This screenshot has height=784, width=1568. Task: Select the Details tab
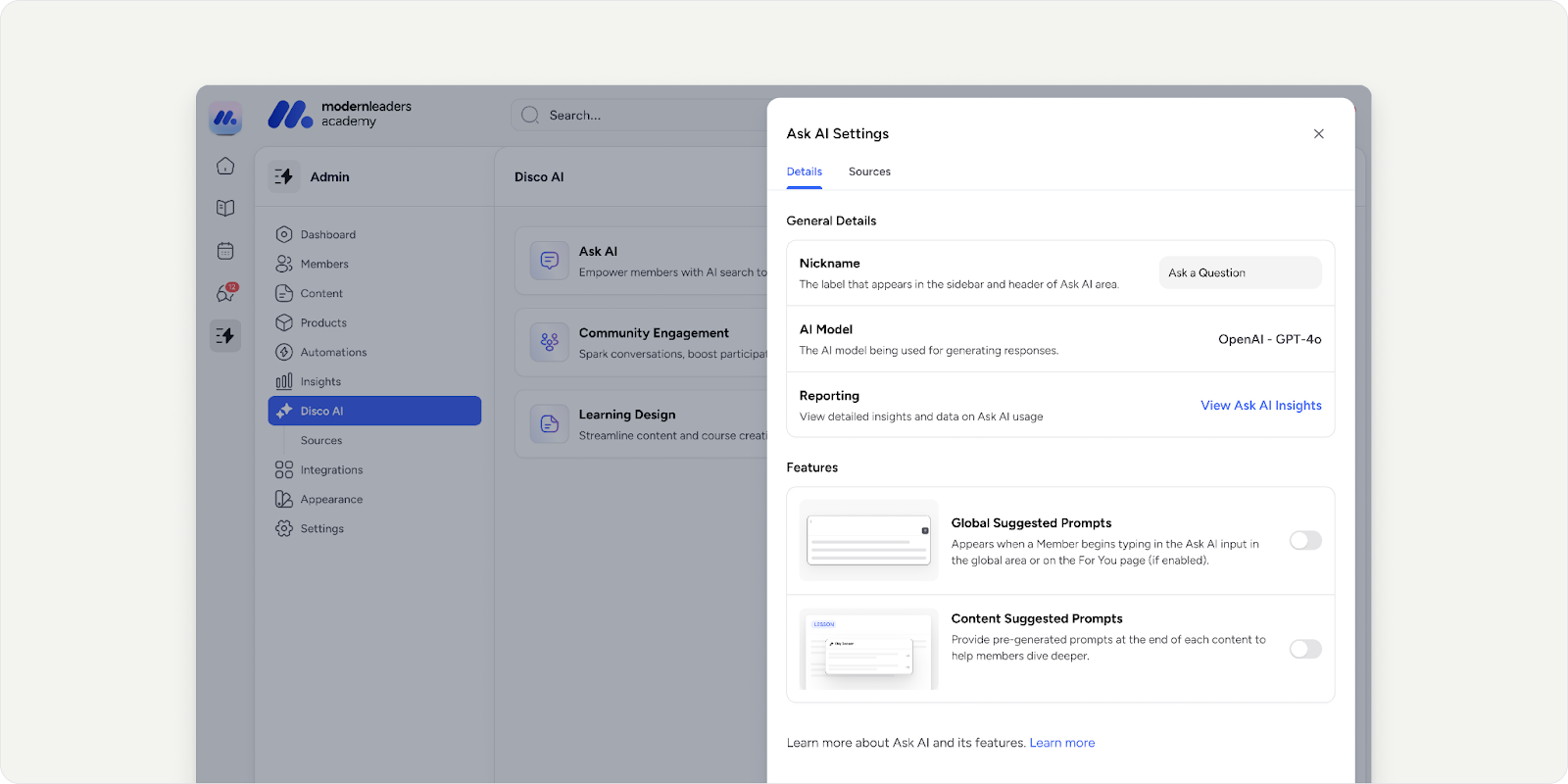tap(804, 171)
